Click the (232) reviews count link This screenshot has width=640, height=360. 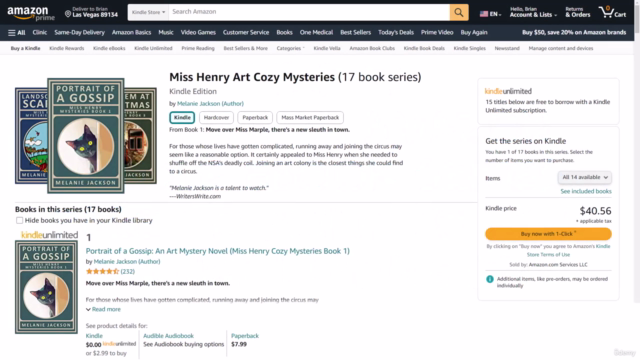[128, 271]
